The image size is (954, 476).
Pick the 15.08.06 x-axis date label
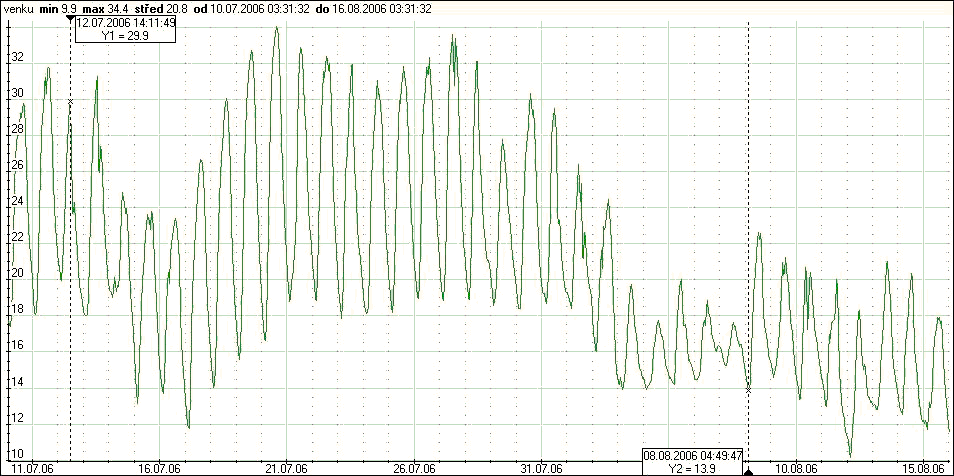[x=923, y=467]
